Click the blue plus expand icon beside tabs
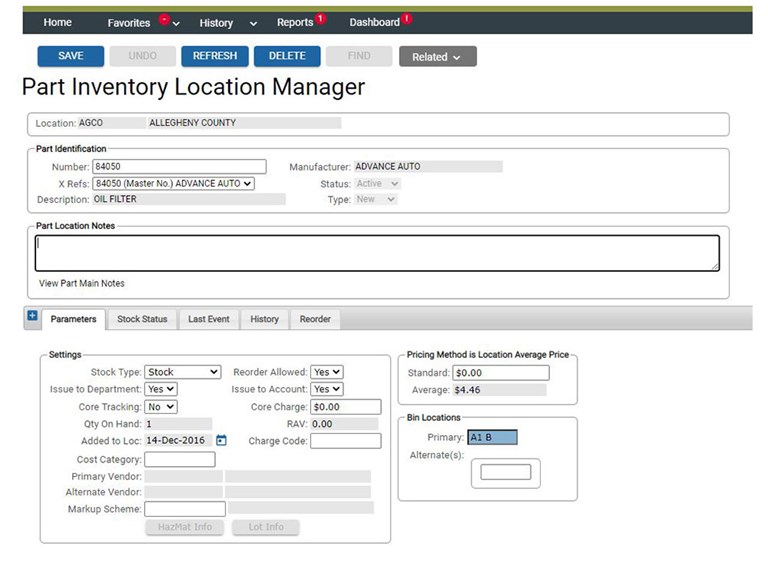This screenshot has width=768, height=576. coord(32,315)
